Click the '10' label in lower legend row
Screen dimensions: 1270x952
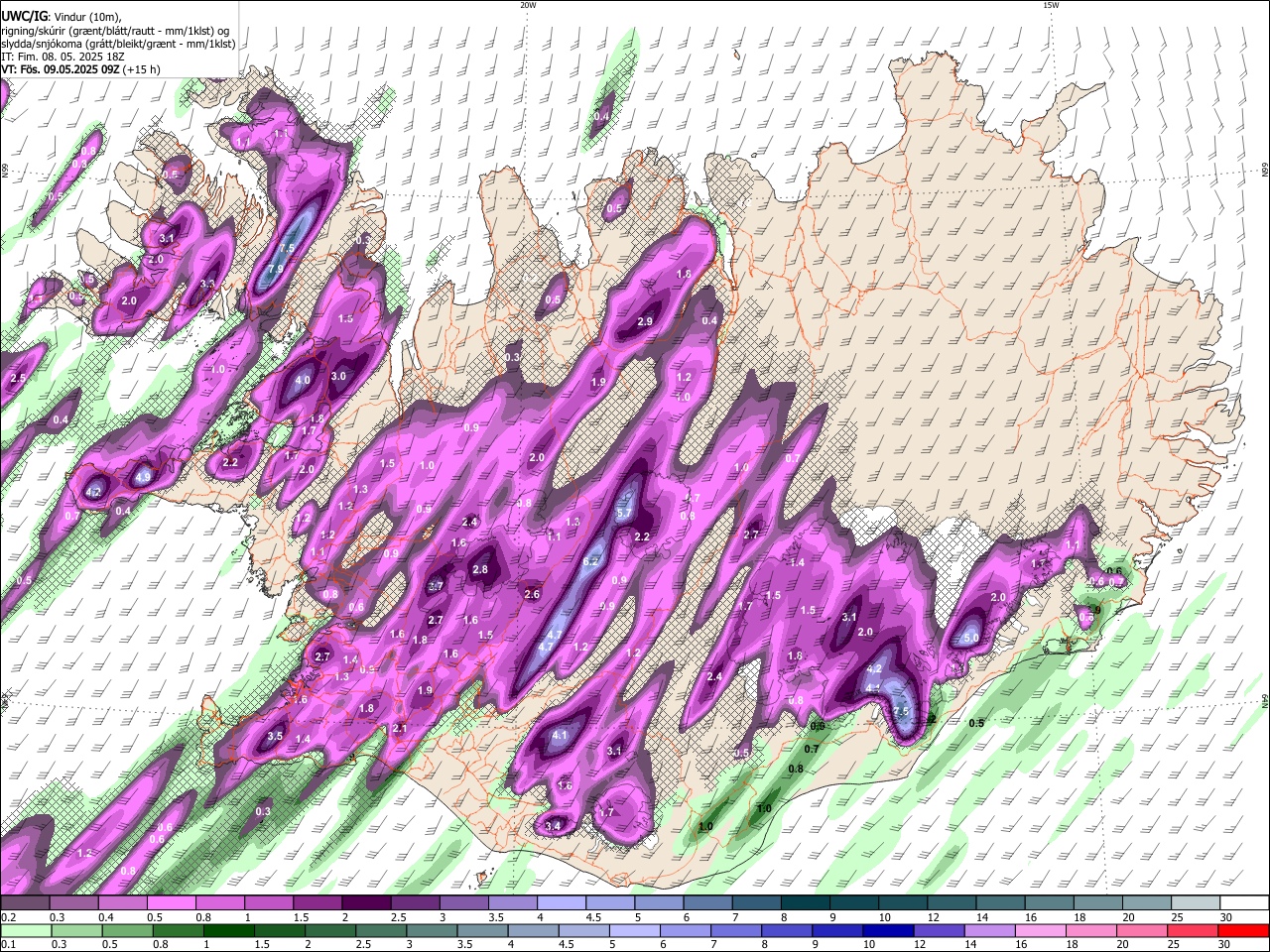click(x=869, y=944)
